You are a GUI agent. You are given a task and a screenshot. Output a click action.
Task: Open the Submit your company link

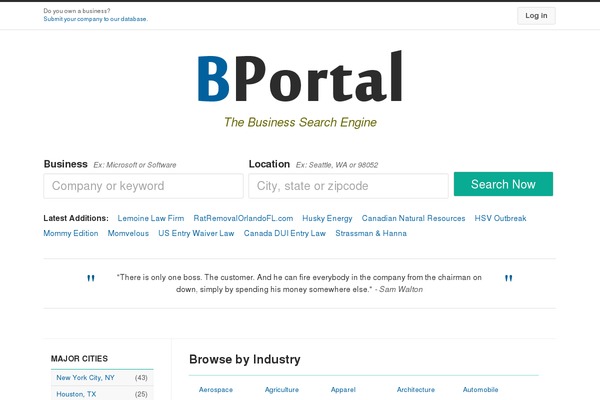95,19
